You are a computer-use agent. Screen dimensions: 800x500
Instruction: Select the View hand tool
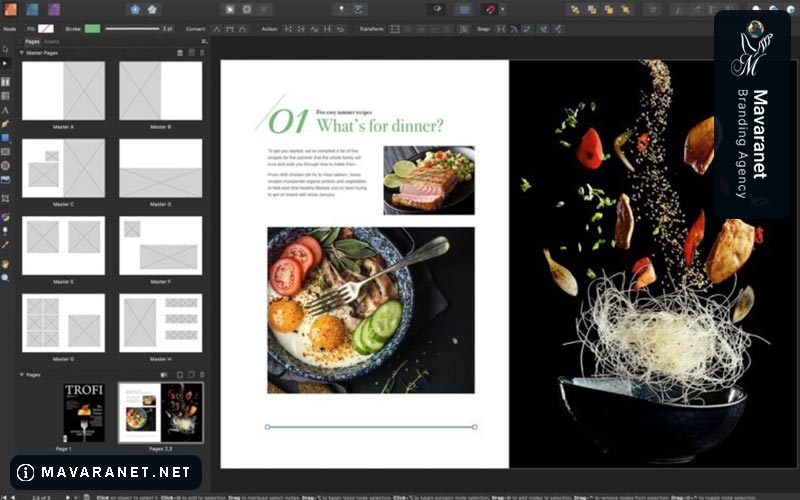[6, 264]
